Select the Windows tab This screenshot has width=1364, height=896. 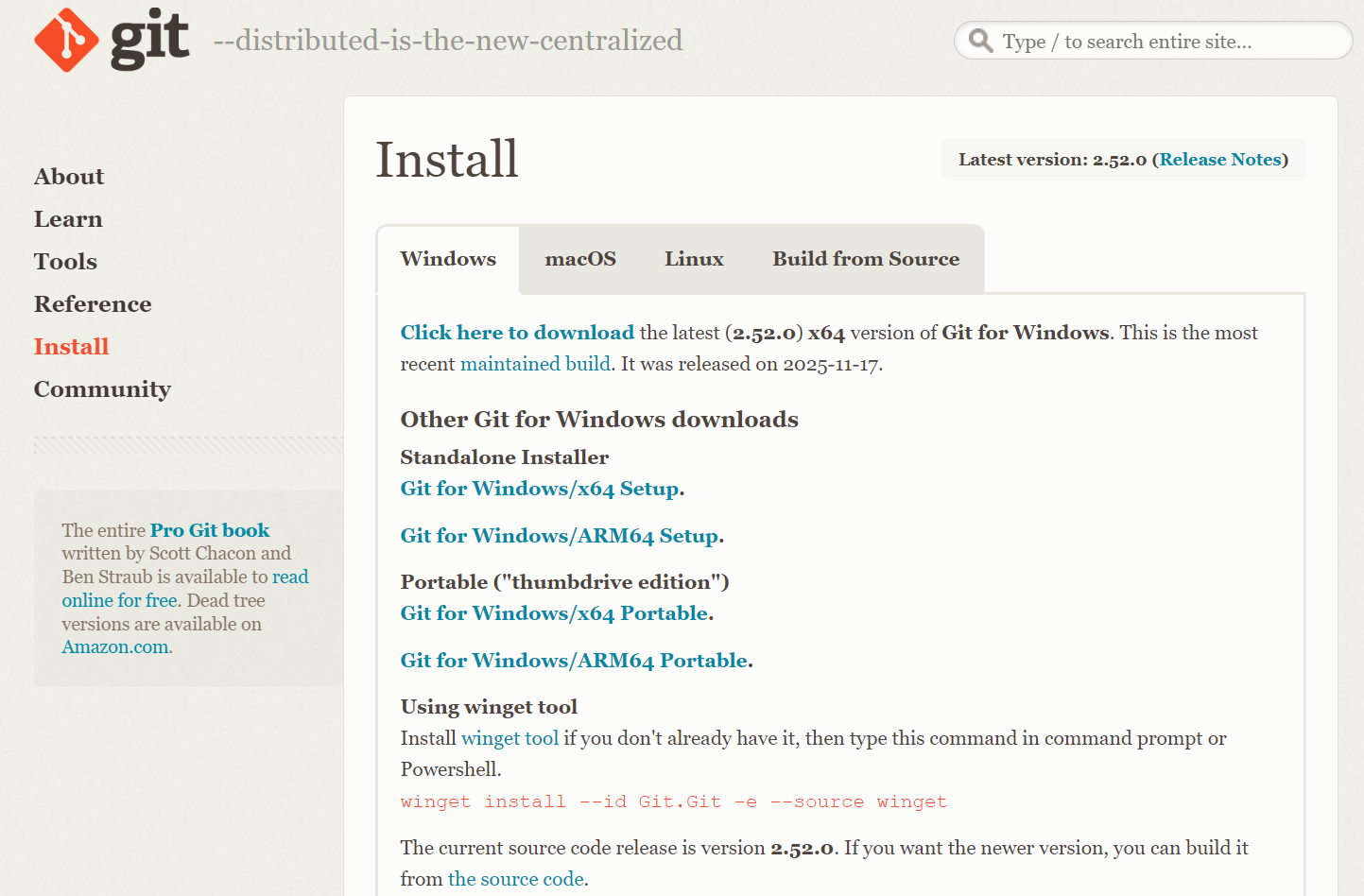[x=448, y=259]
